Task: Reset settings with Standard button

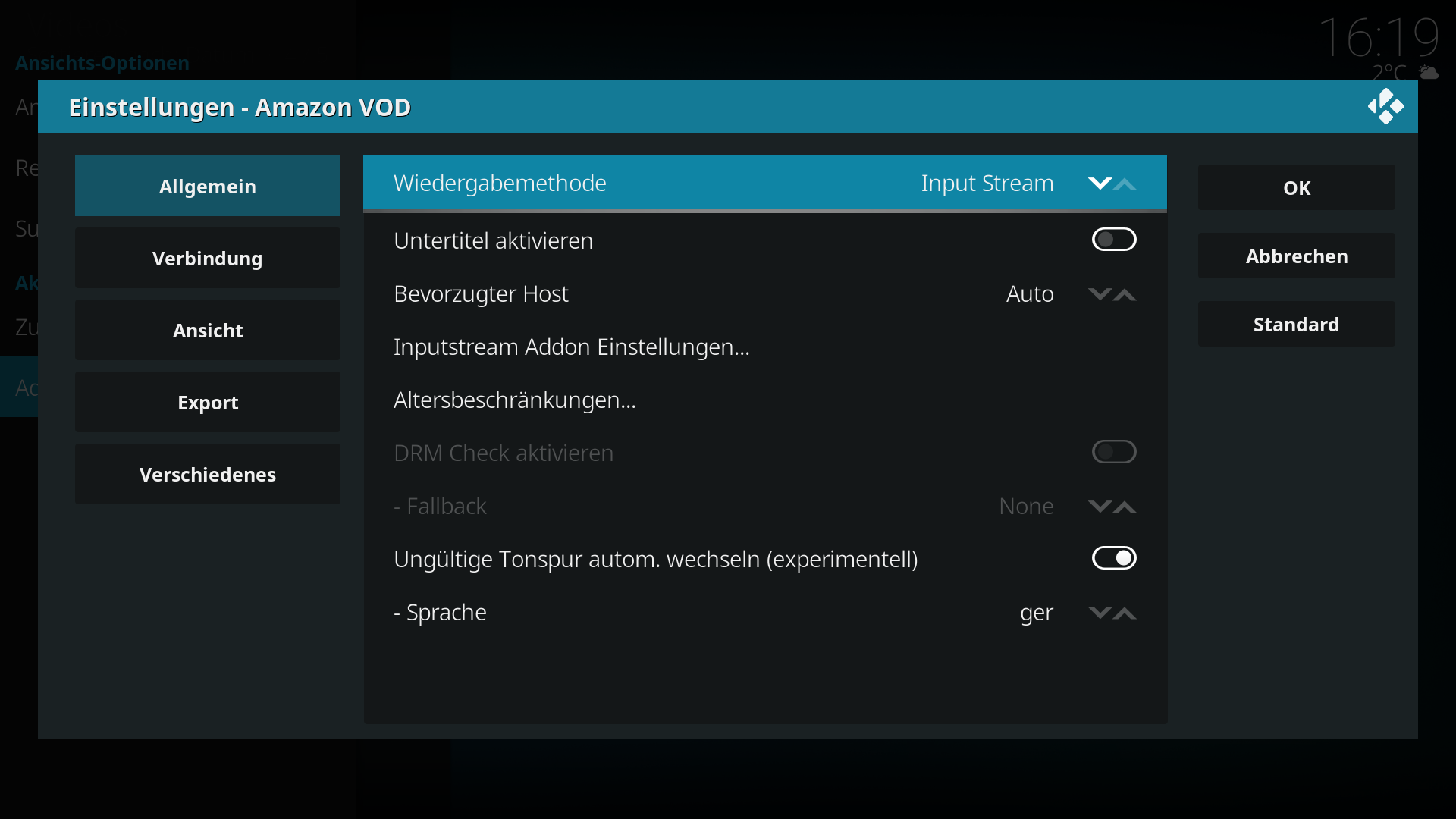Action: point(1297,324)
